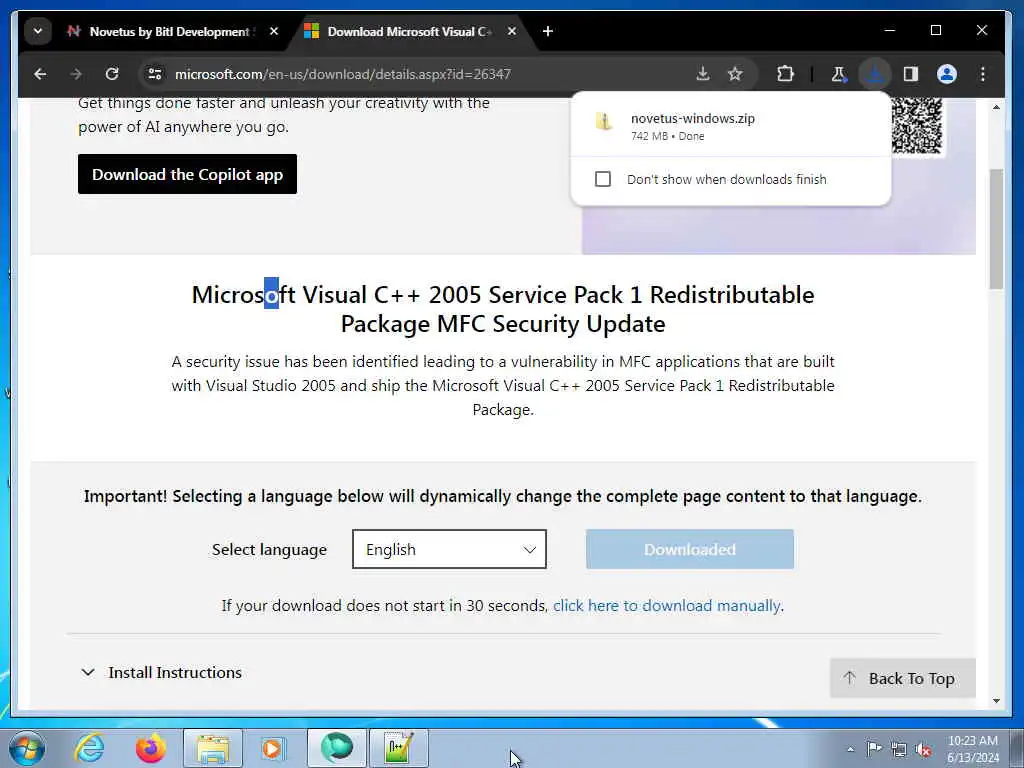Click the Microsoft Visual C++ 2005 heading

coord(503,310)
